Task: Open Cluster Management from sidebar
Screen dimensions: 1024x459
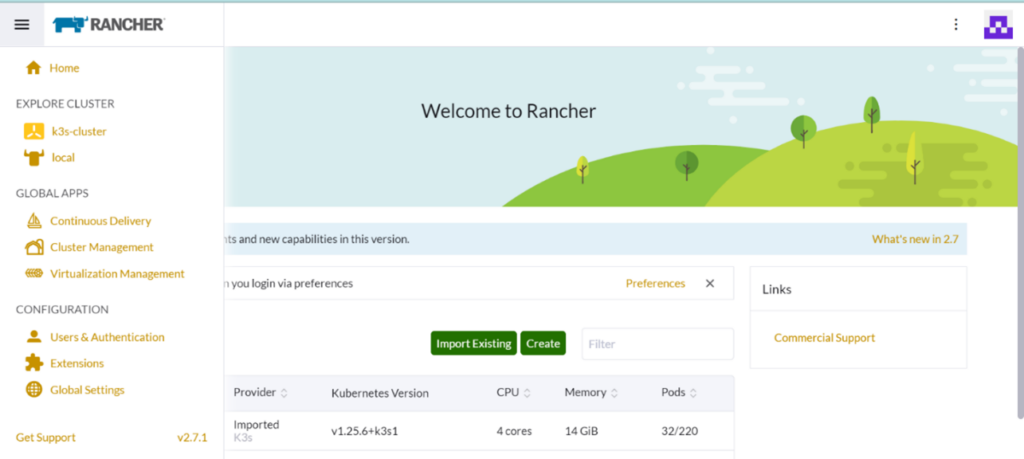Action: tap(101, 247)
